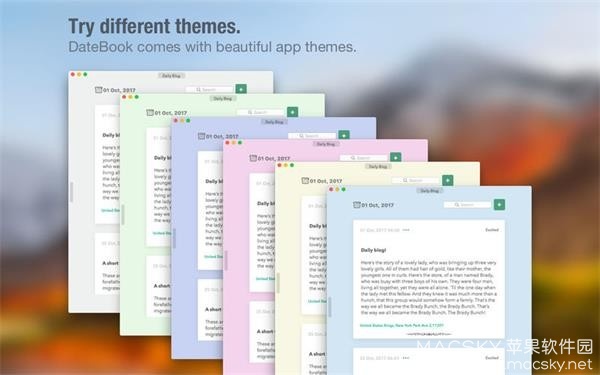This screenshot has height=375, width=600.
Task: Click the plus button in the green-themed window
Action: (x=292, y=112)
